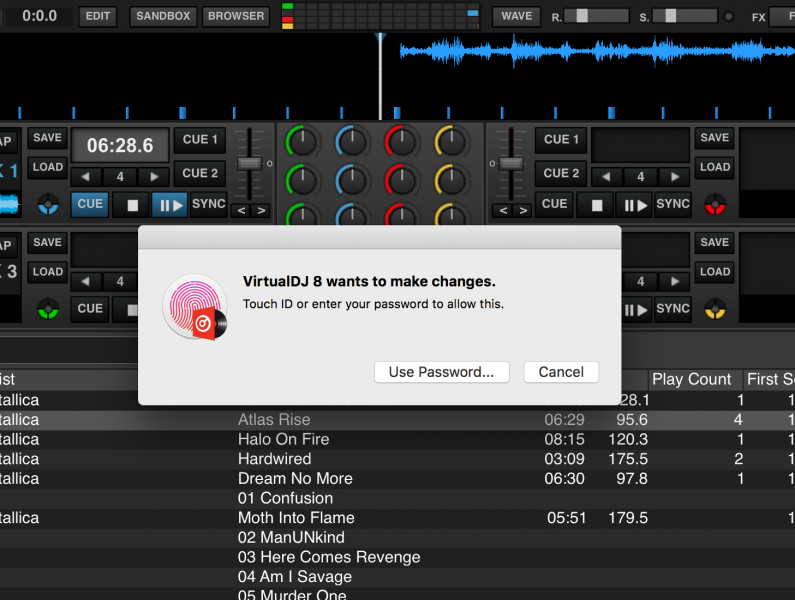Toggle the blue CUE button on the left deck
The height and width of the screenshot is (600, 795).
90,204
